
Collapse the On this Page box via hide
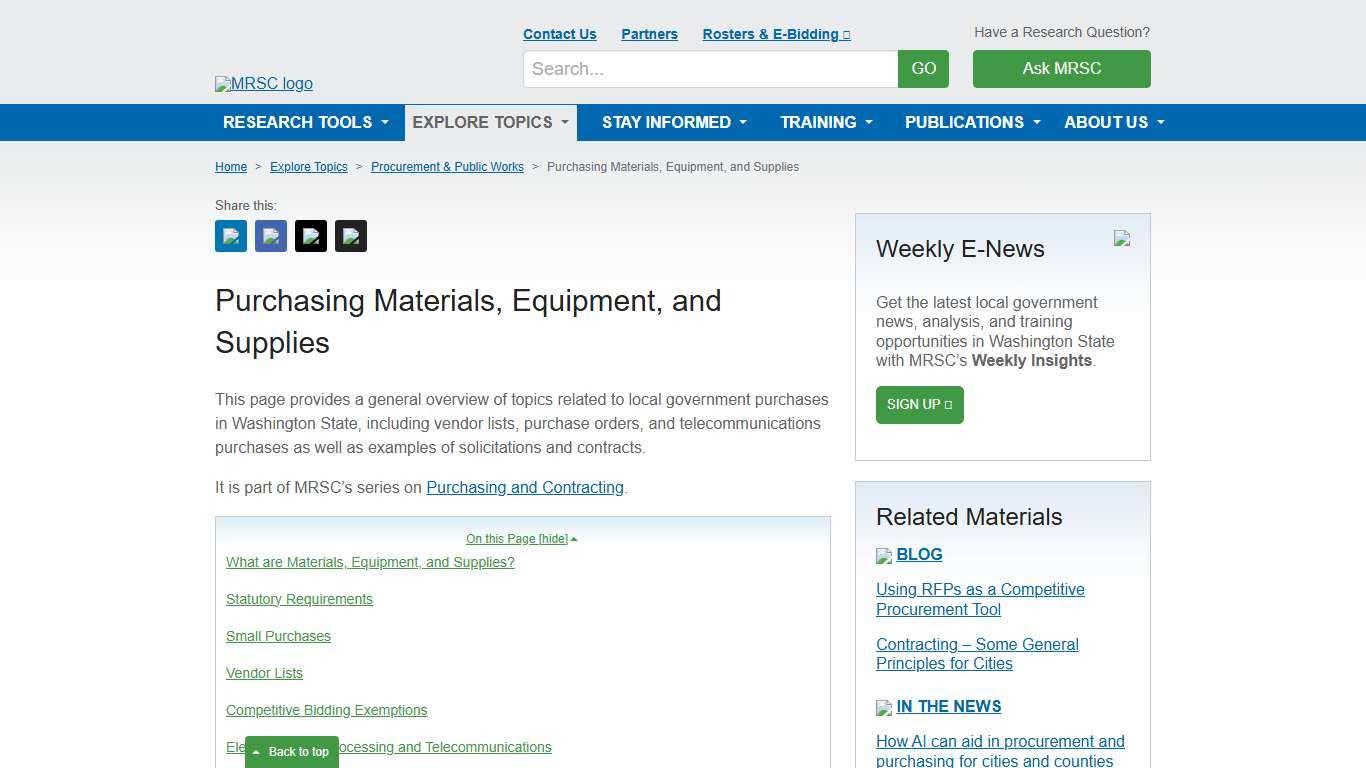point(553,538)
